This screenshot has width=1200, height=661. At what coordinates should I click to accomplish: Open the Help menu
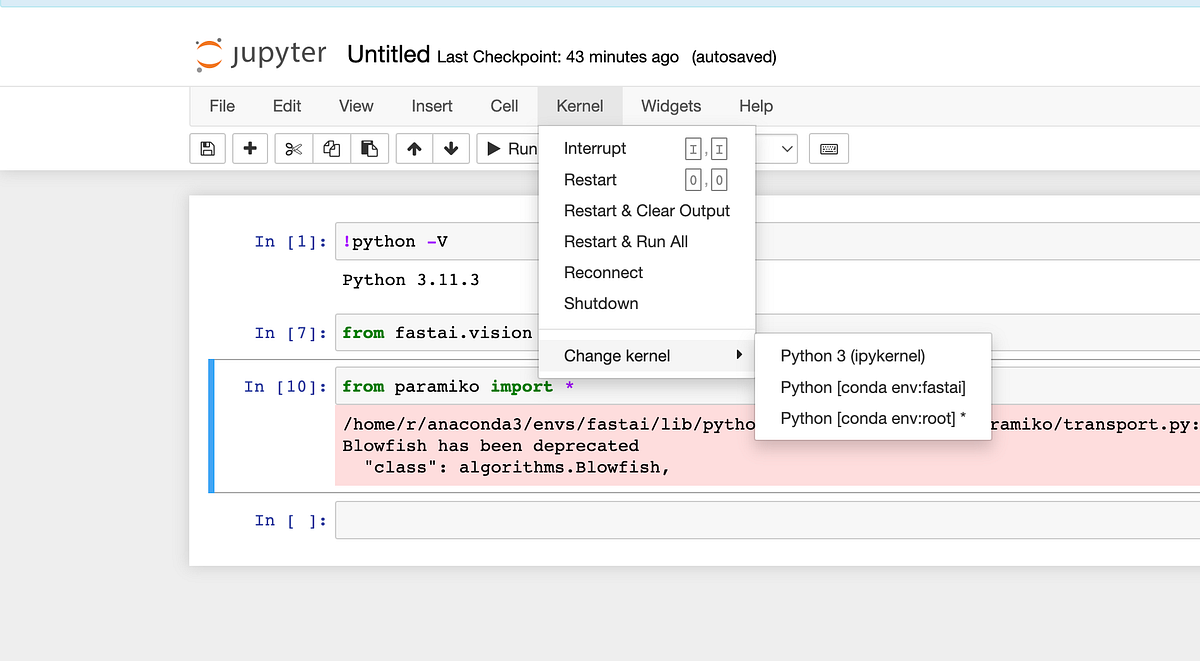(756, 106)
